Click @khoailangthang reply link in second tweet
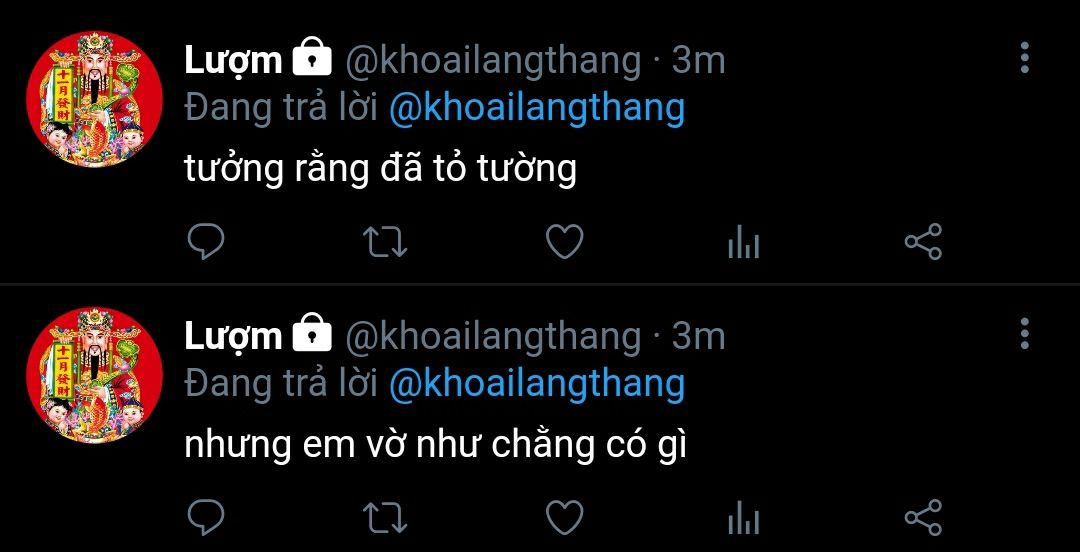This screenshot has width=1080, height=552. (537, 385)
